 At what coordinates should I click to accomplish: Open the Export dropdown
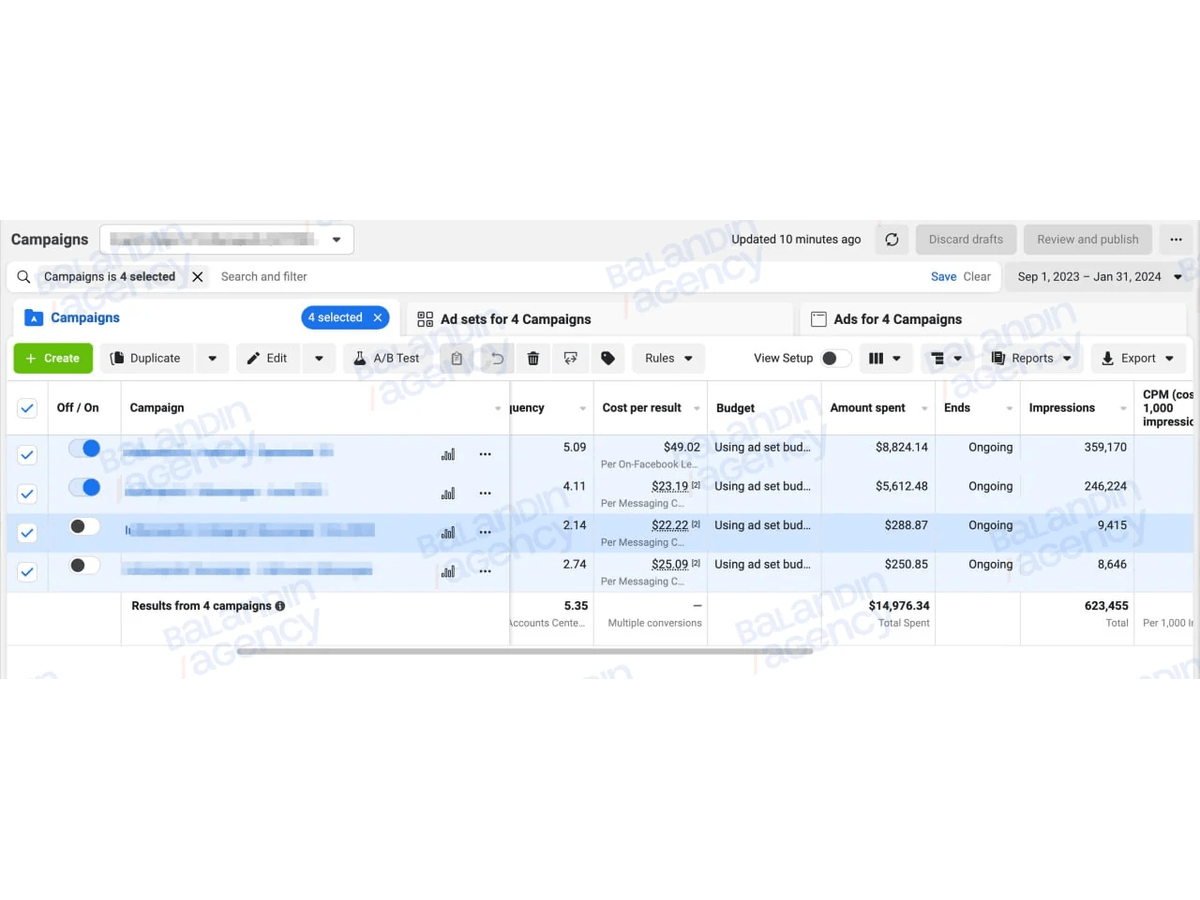[1138, 358]
